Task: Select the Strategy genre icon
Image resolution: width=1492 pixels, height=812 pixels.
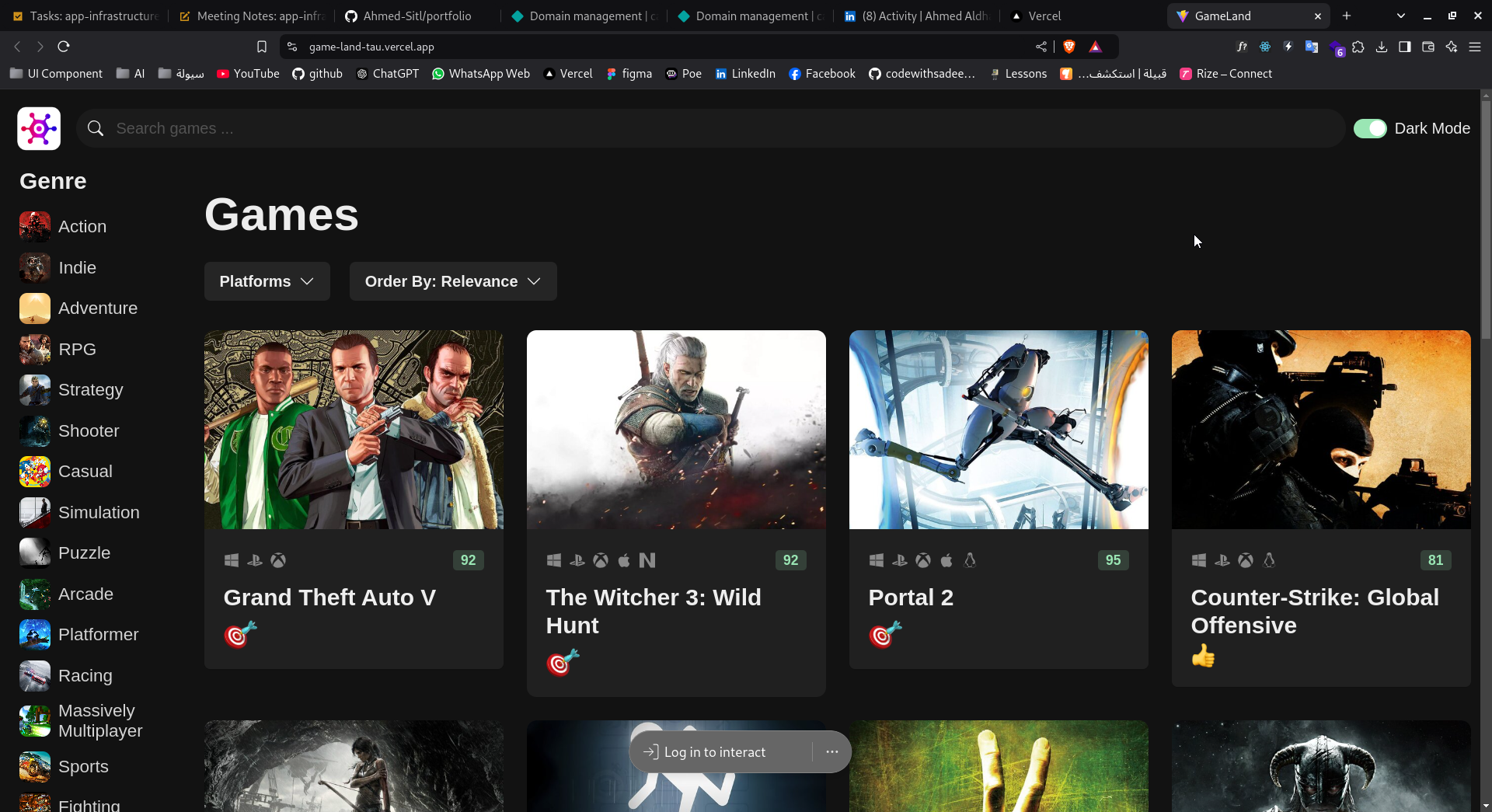Action: [x=35, y=390]
